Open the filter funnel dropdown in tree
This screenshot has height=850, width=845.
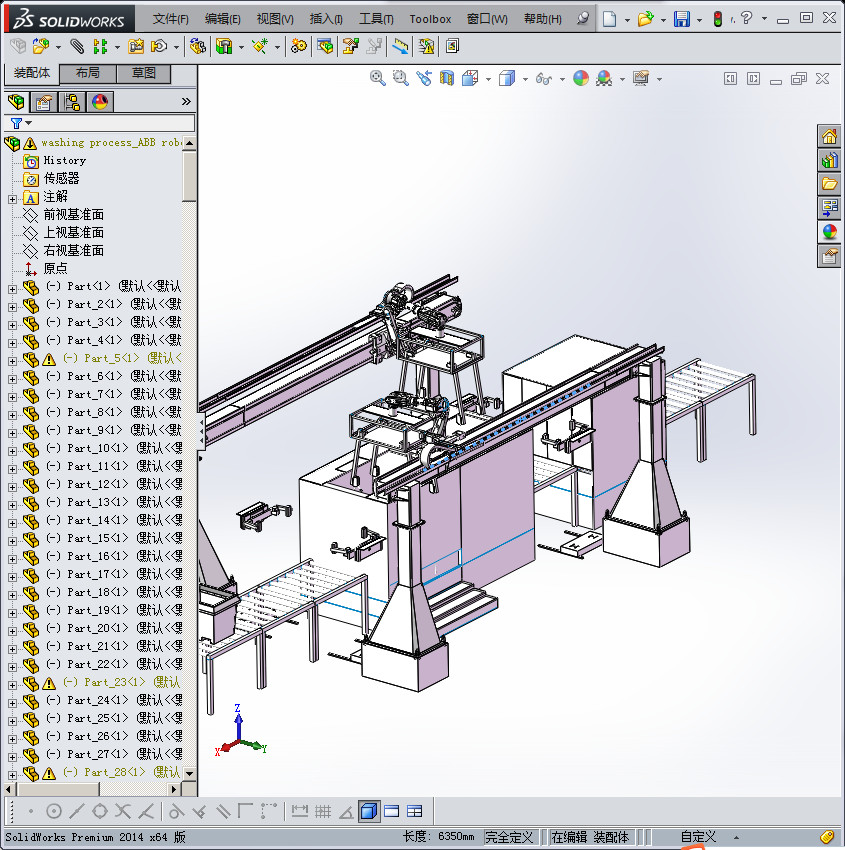[20, 123]
